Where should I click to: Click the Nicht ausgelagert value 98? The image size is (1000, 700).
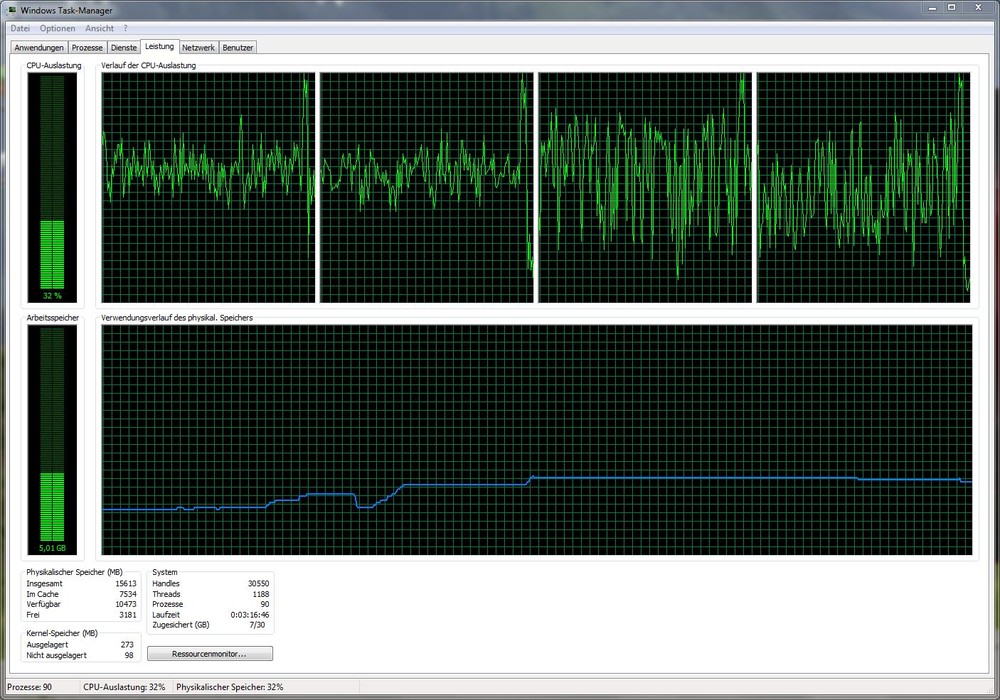point(129,655)
